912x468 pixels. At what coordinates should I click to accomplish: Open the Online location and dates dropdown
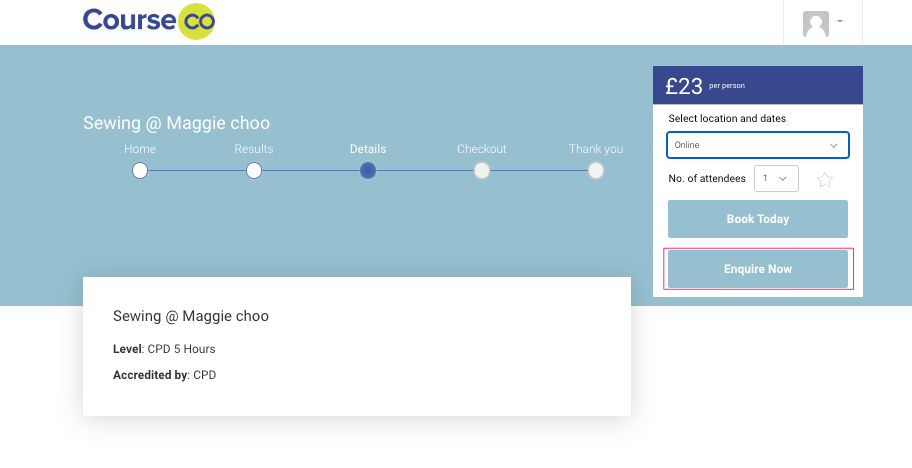pos(757,145)
